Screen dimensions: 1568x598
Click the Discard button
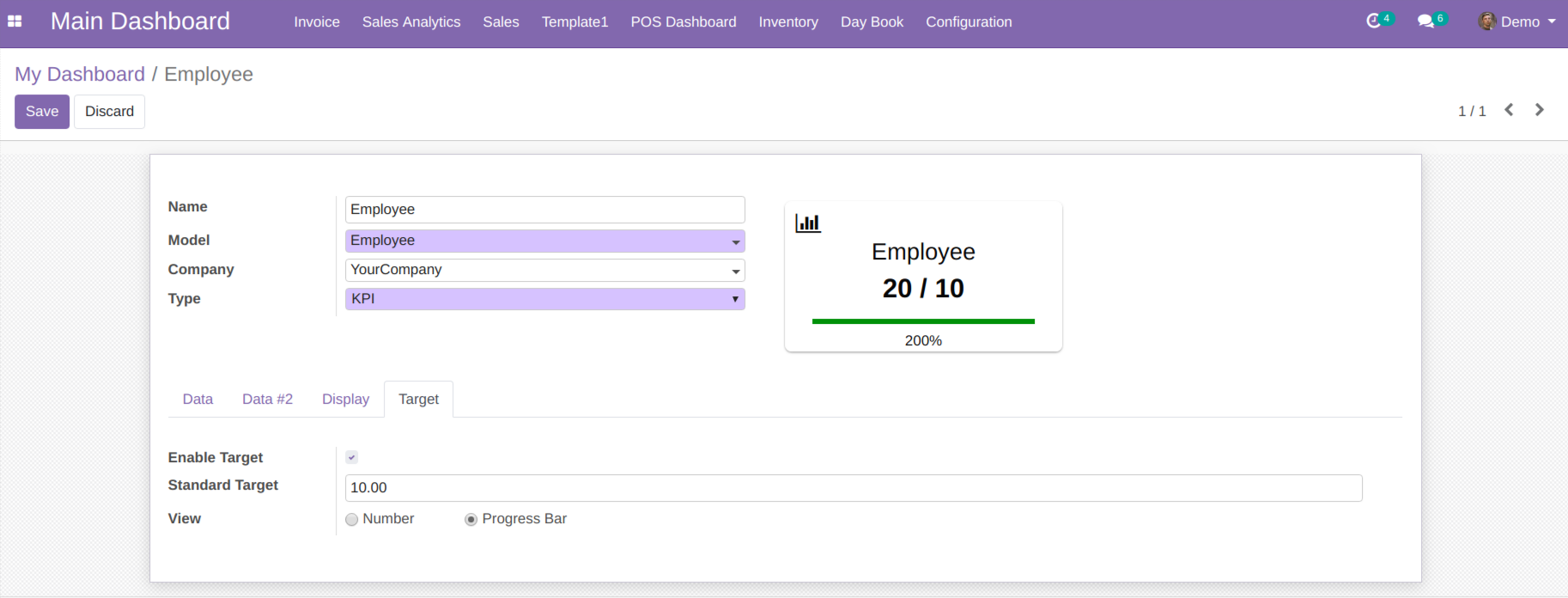pyautogui.click(x=109, y=112)
